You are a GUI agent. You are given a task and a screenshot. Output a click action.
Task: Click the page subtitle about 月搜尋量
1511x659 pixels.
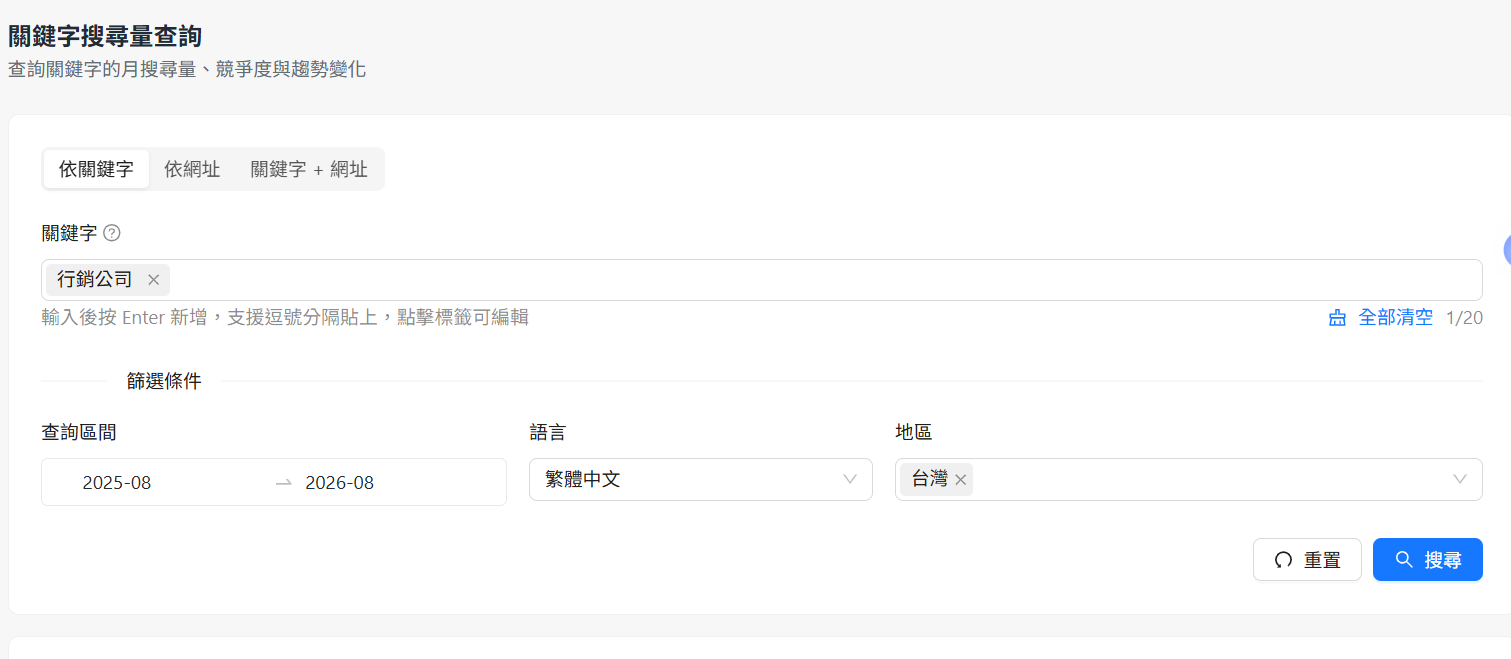tap(187, 70)
